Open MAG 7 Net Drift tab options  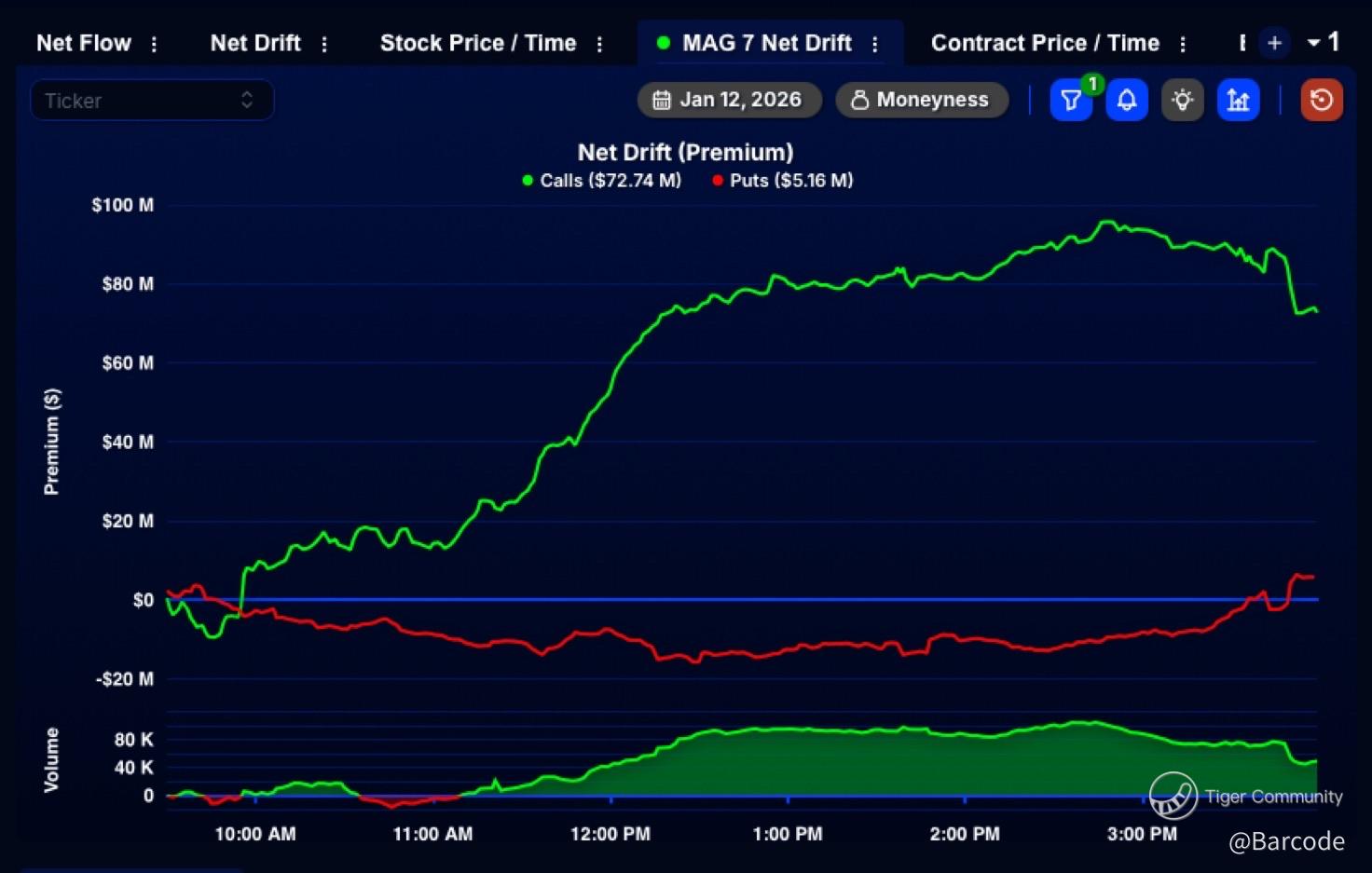pyautogui.click(x=874, y=44)
